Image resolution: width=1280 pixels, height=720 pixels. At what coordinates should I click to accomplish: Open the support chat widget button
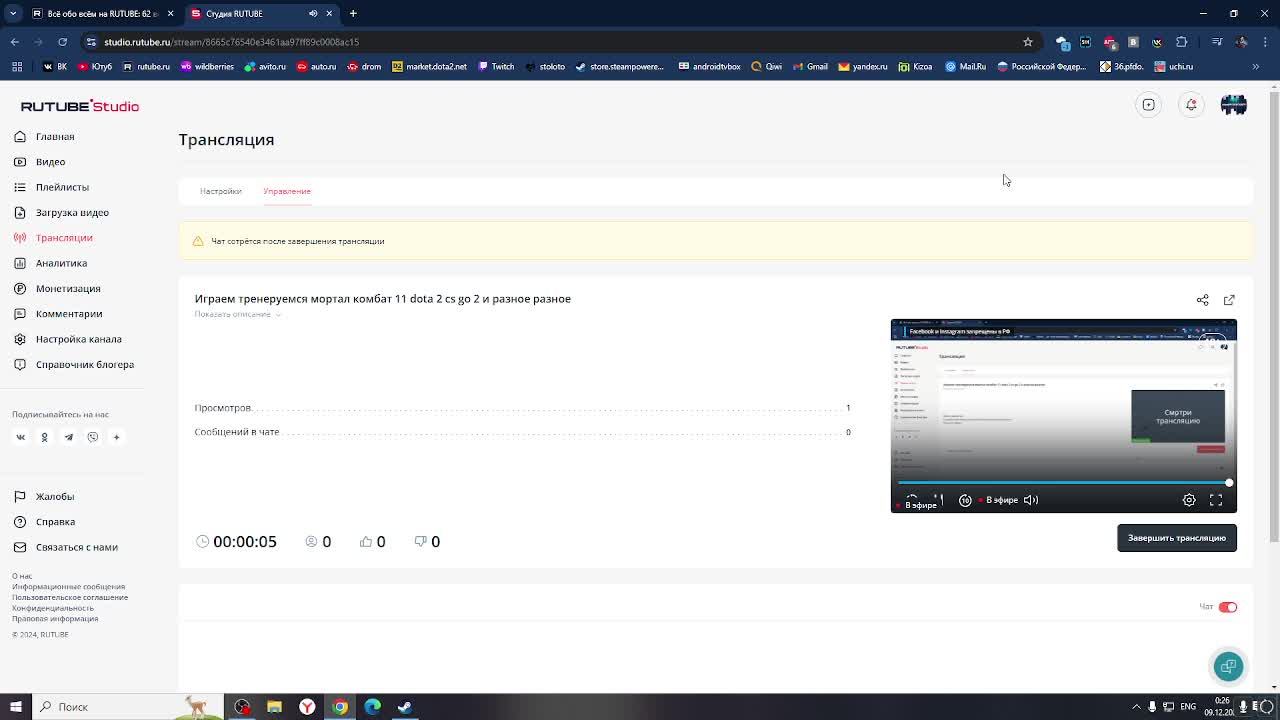[x=1228, y=666]
